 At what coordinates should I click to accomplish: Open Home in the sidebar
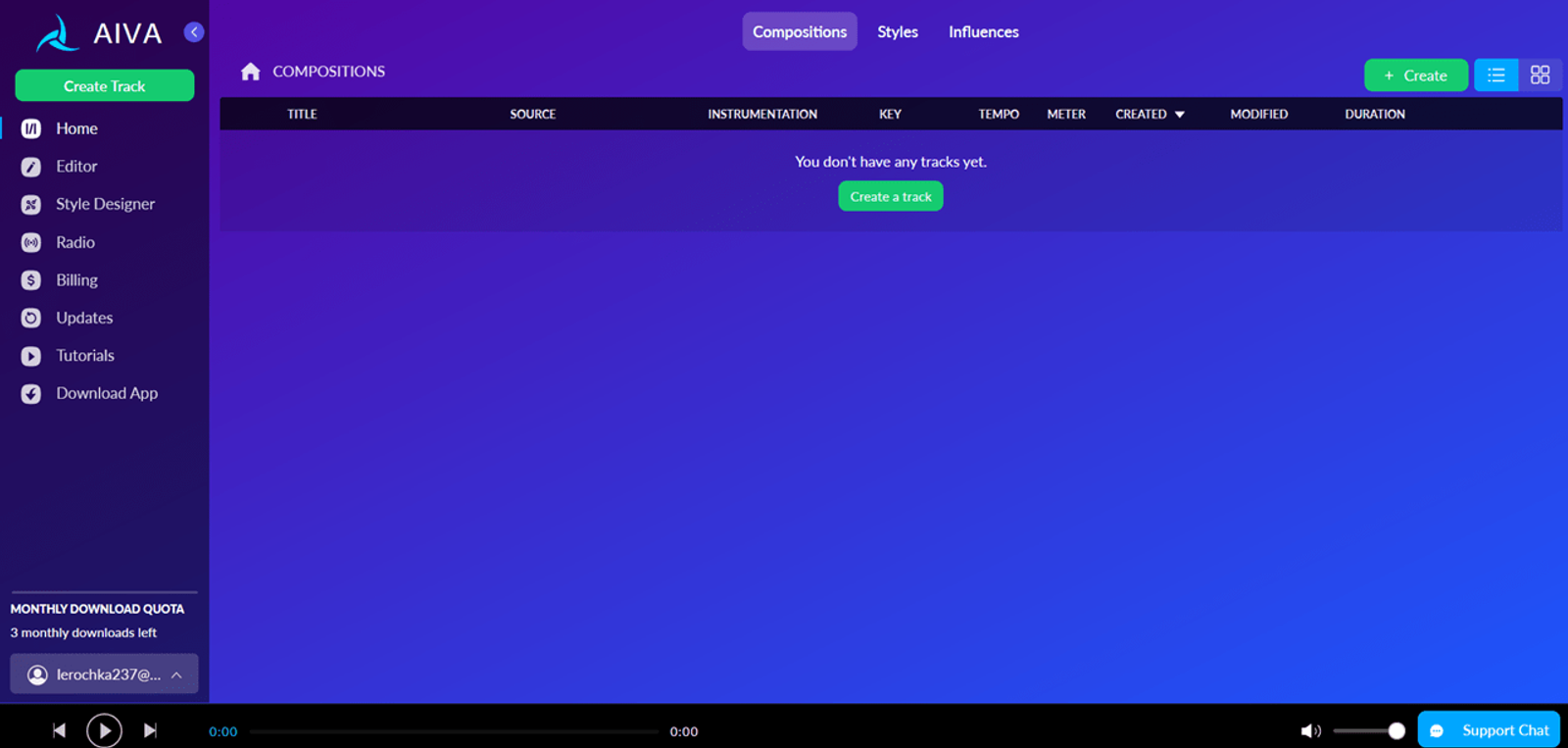click(x=76, y=128)
